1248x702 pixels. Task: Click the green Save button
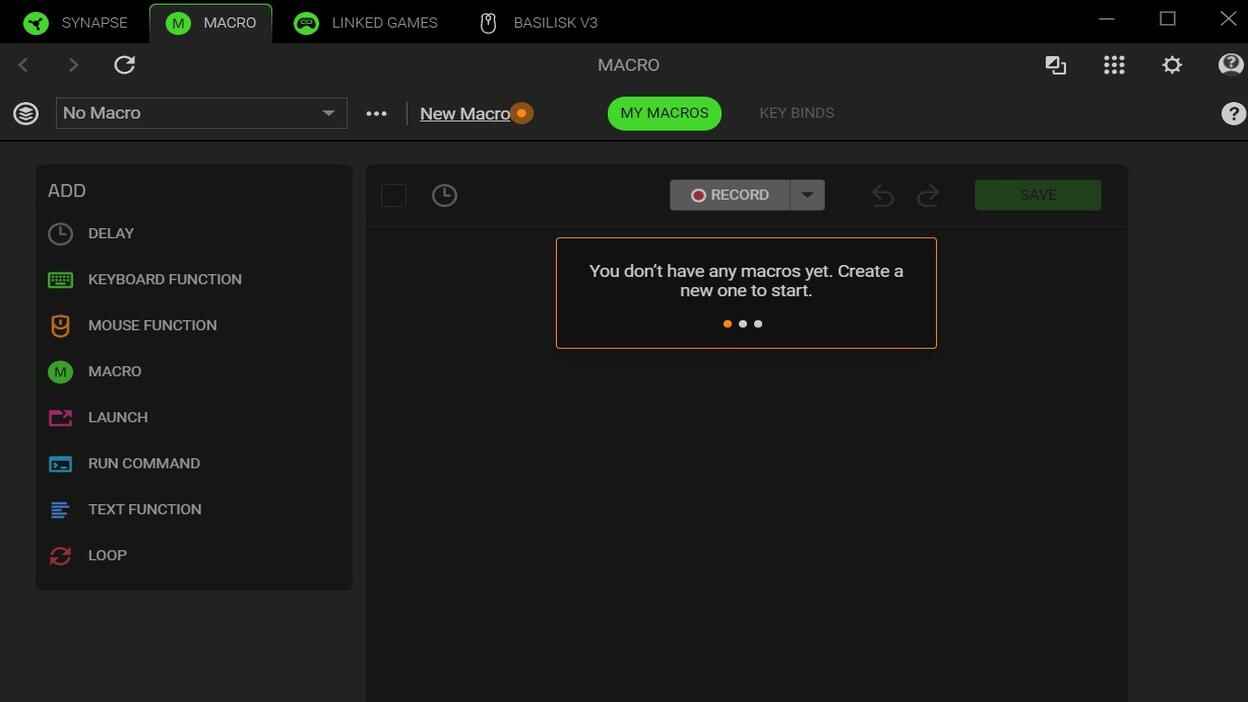tap(1038, 195)
